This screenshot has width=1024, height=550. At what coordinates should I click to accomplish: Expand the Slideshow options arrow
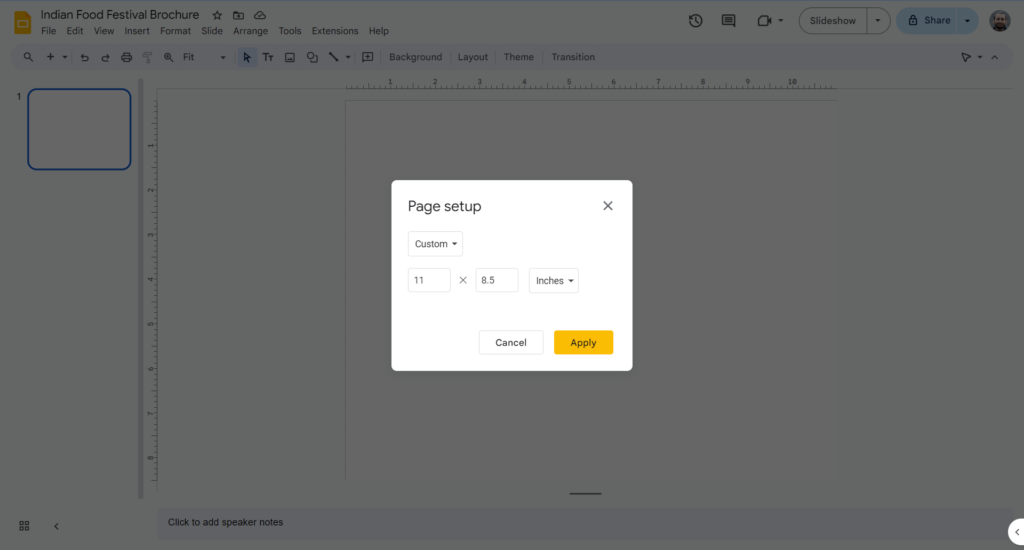click(878, 20)
